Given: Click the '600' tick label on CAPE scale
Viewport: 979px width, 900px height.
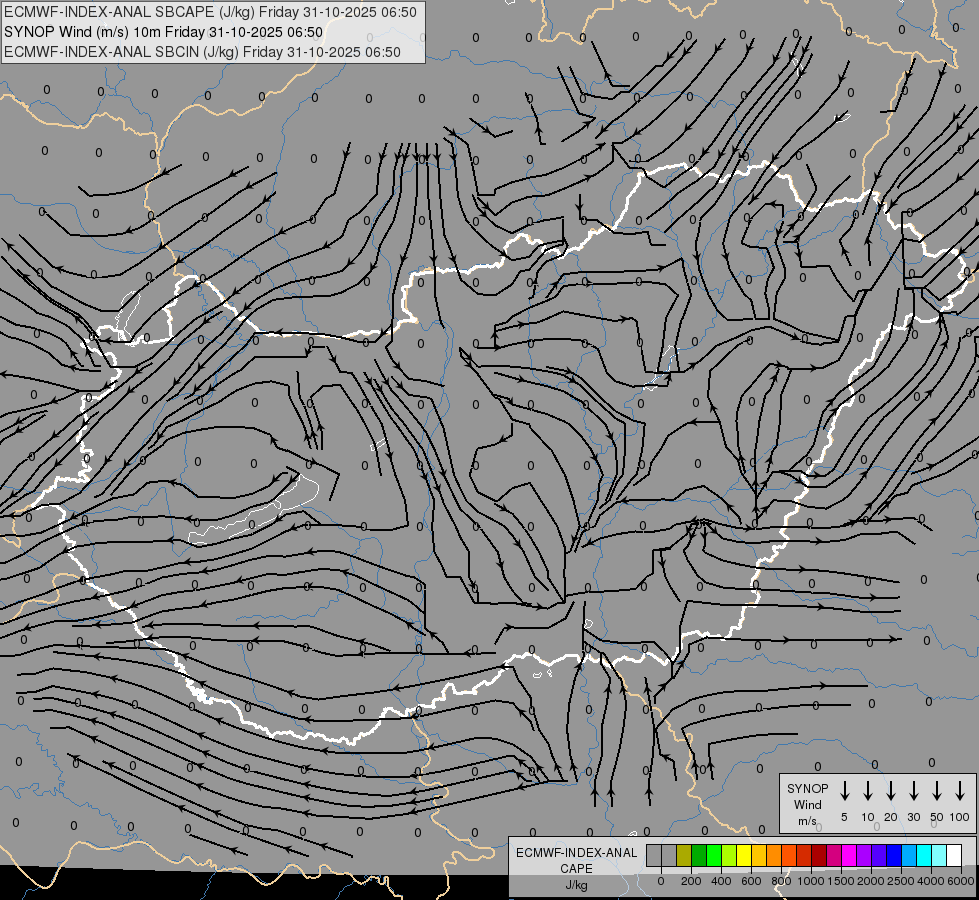Looking at the screenshot, I should (751, 881).
